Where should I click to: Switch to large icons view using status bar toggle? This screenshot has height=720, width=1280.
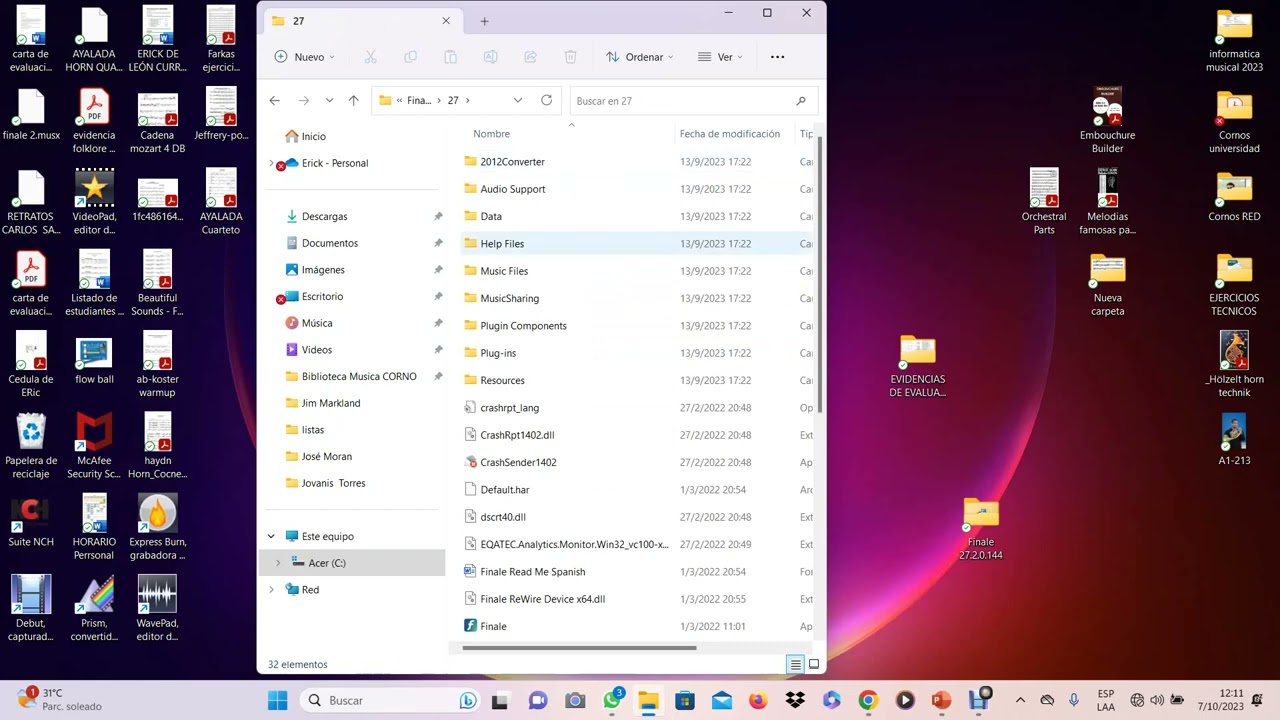click(x=814, y=665)
